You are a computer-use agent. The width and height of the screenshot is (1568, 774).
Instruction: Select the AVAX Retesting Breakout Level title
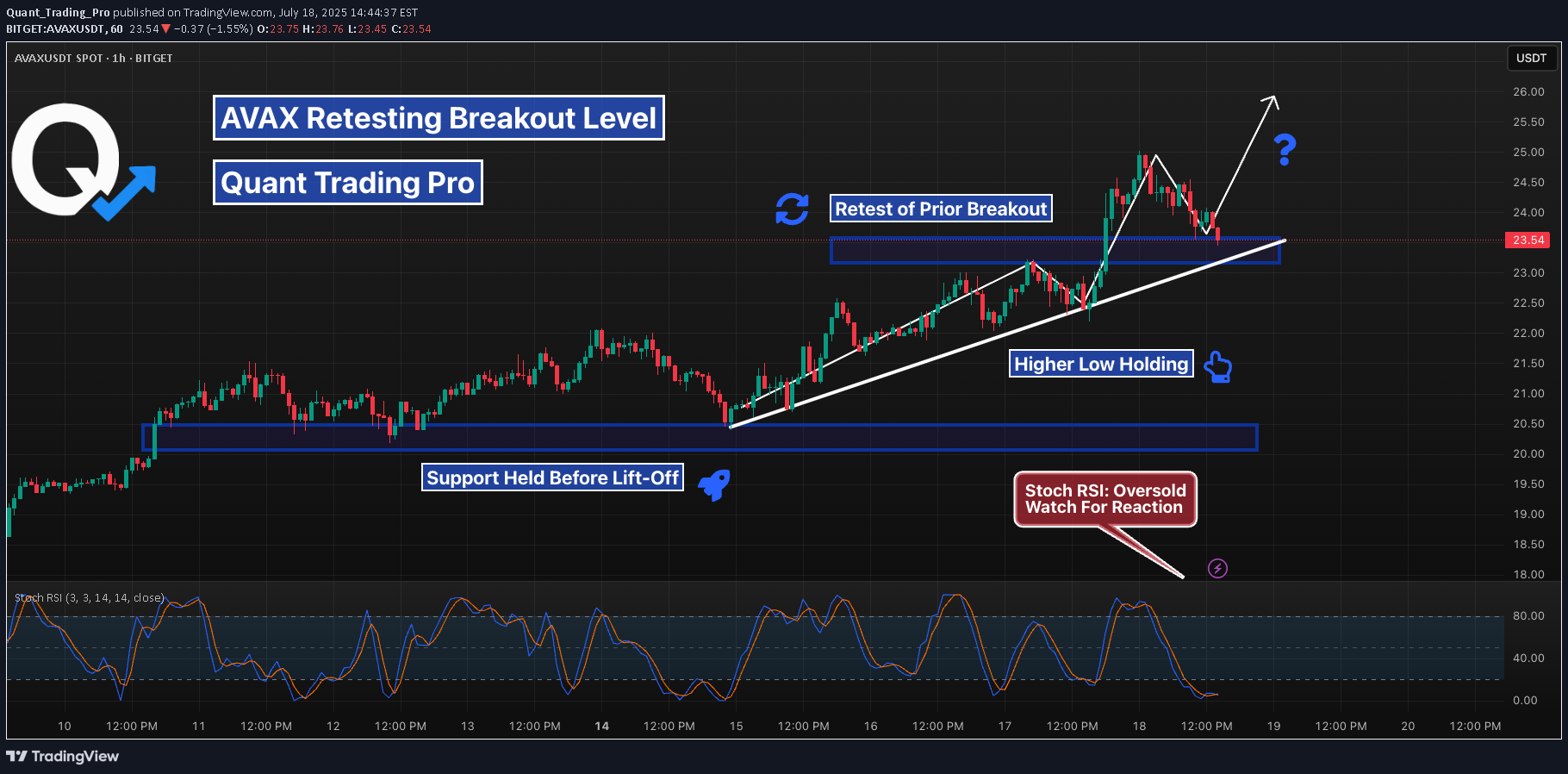click(439, 117)
